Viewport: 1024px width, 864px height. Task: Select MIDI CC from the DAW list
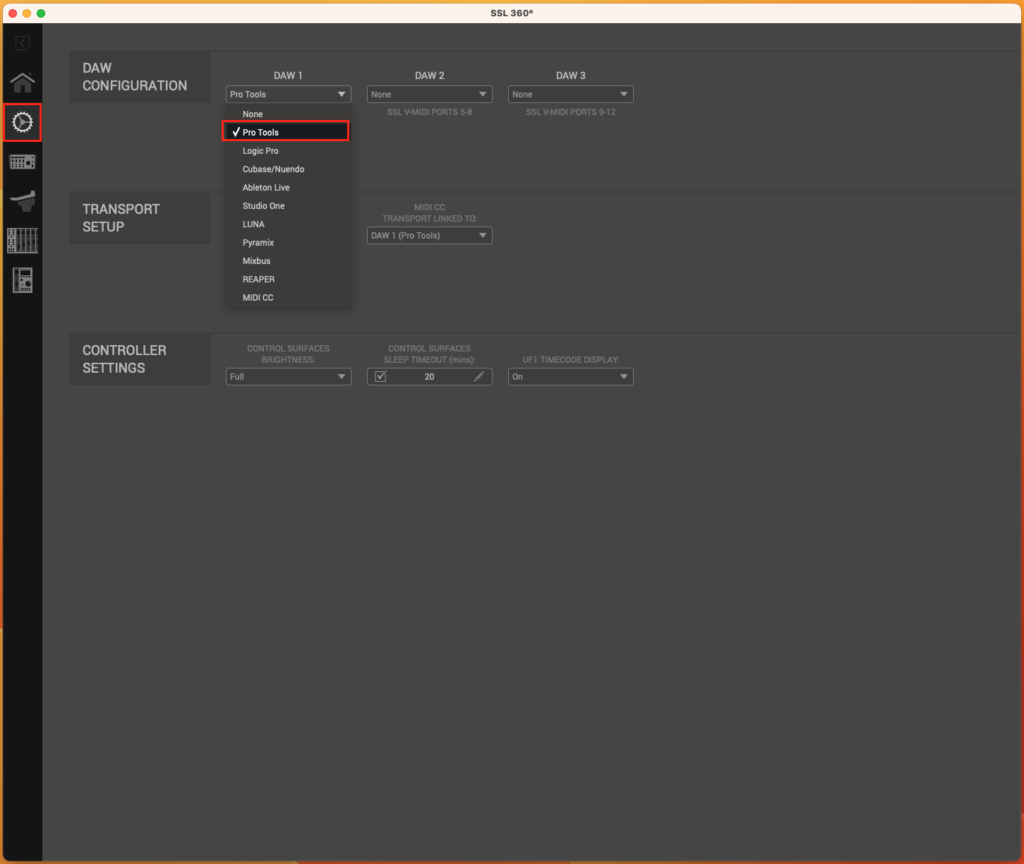[288, 297]
